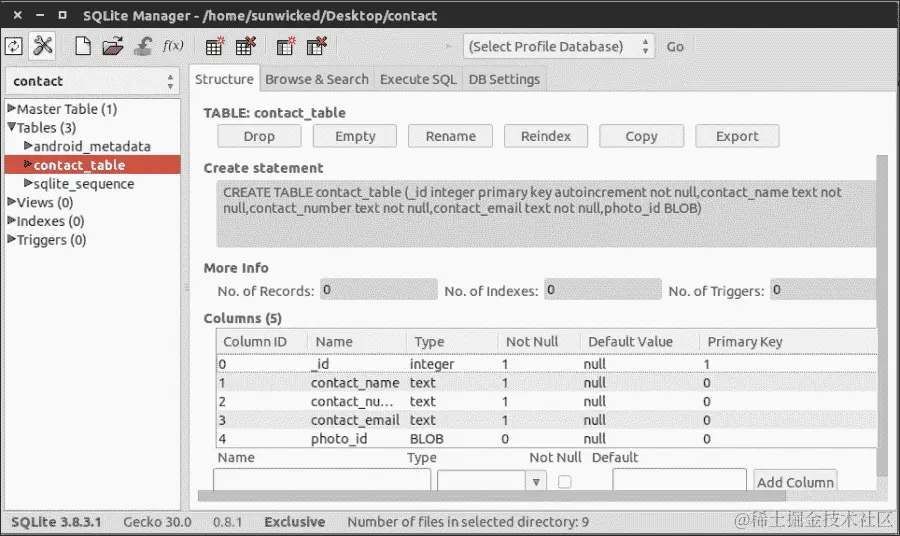900x536 pixels.
Task: Click the new column Name input field
Action: (x=322, y=480)
